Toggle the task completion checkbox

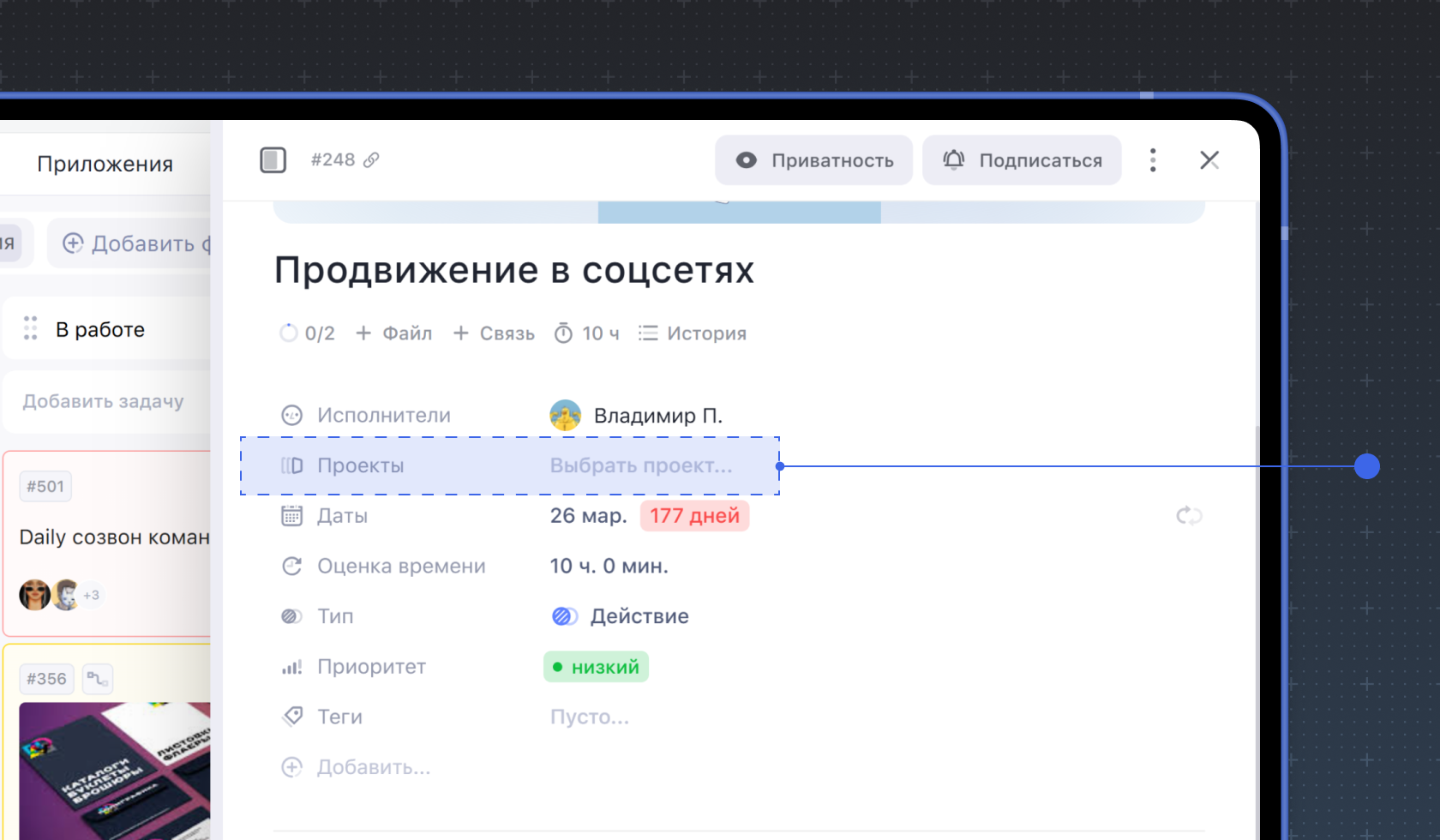coord(273,160)
